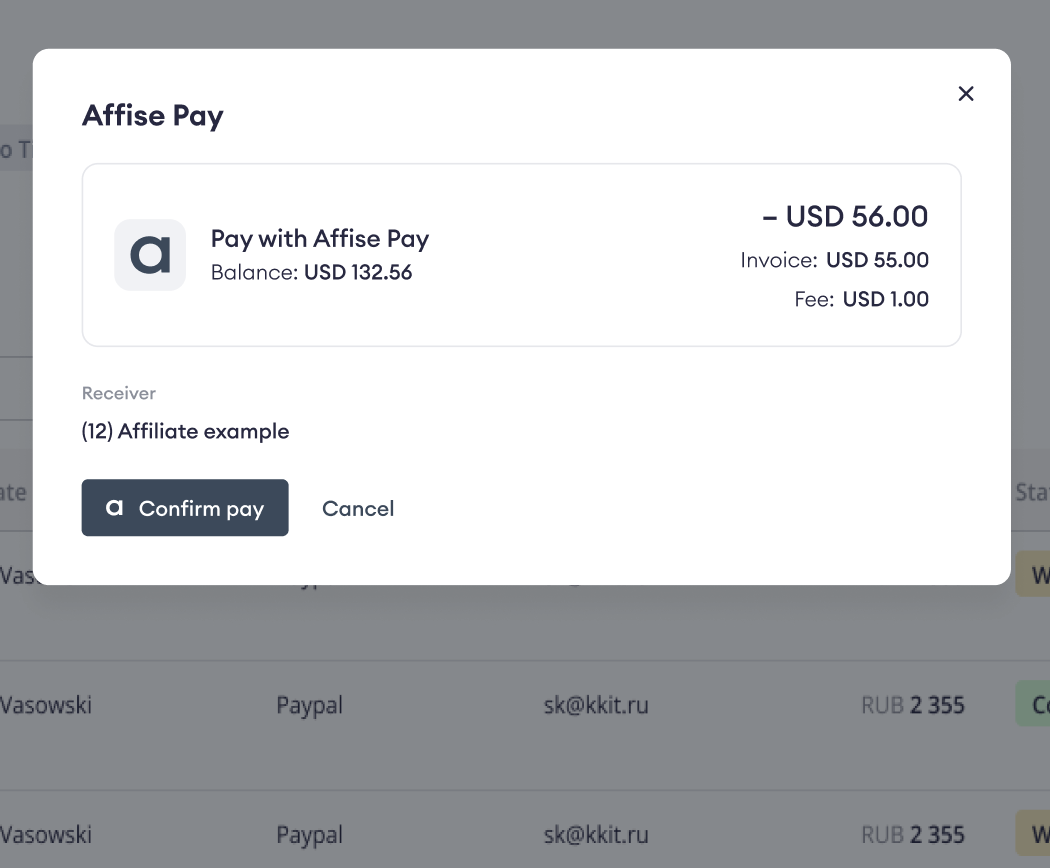
Task: Click the "Affise Pay" dialog title
Action: tap(153, 116)
